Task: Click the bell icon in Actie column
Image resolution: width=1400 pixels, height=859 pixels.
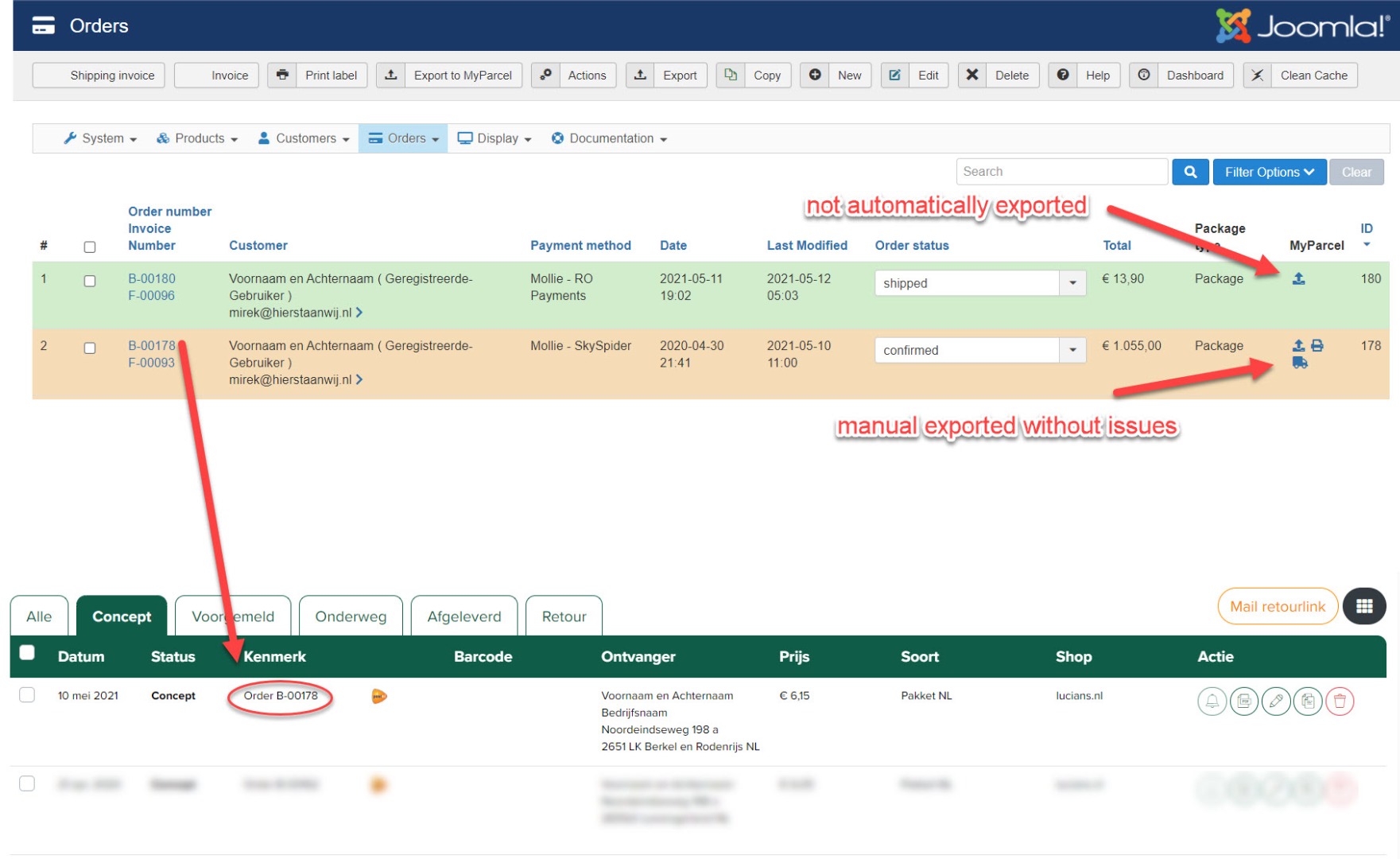Action: [x=1212, y=702]
